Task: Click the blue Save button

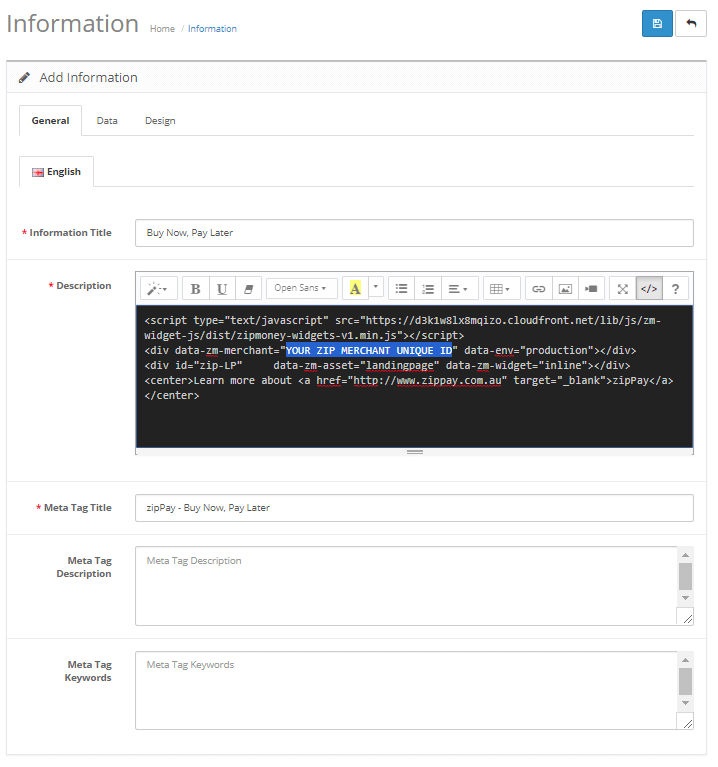Action: click(657, 23)
